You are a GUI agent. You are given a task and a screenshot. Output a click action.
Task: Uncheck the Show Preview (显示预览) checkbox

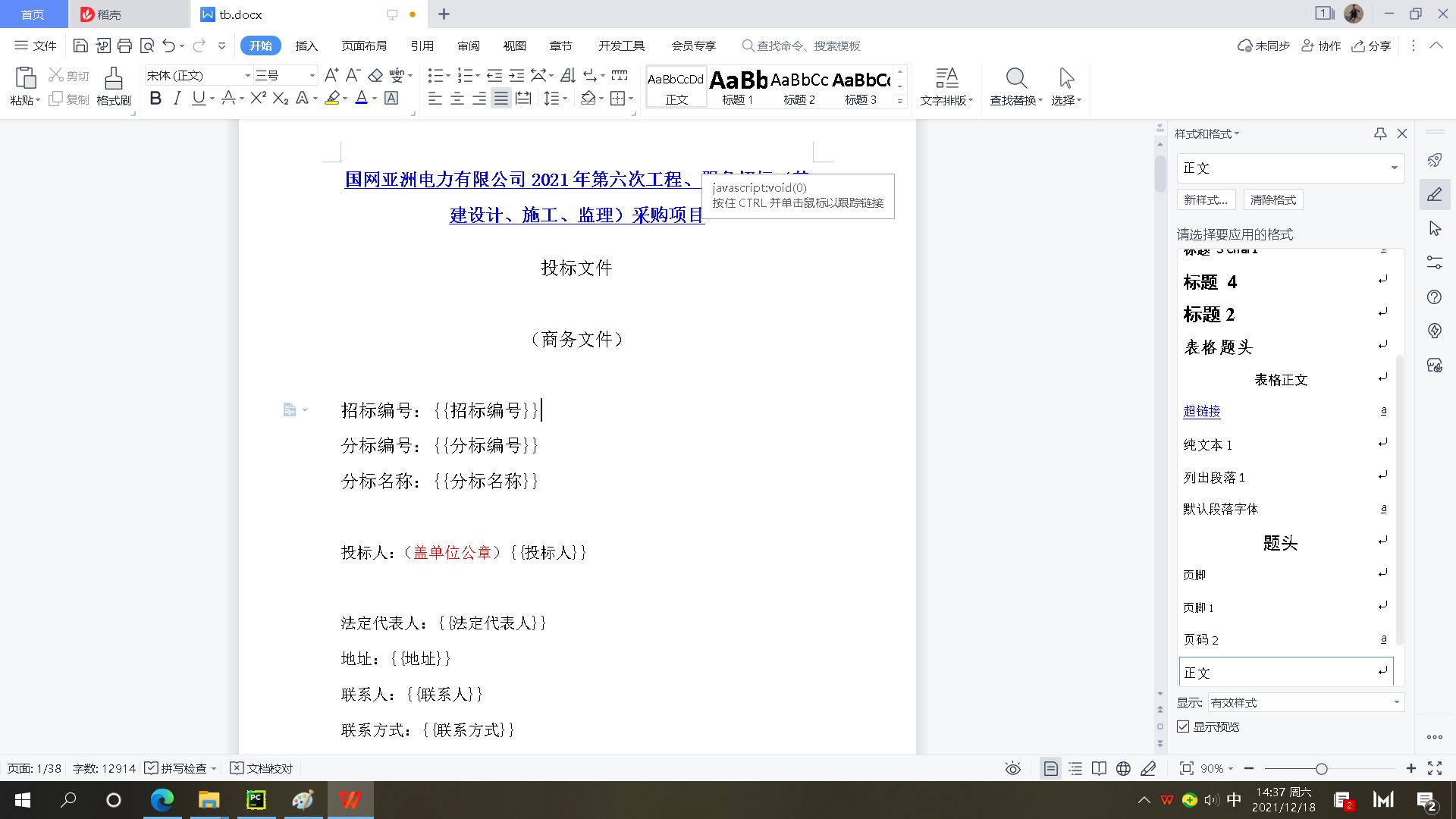(x=1183, y=726)
